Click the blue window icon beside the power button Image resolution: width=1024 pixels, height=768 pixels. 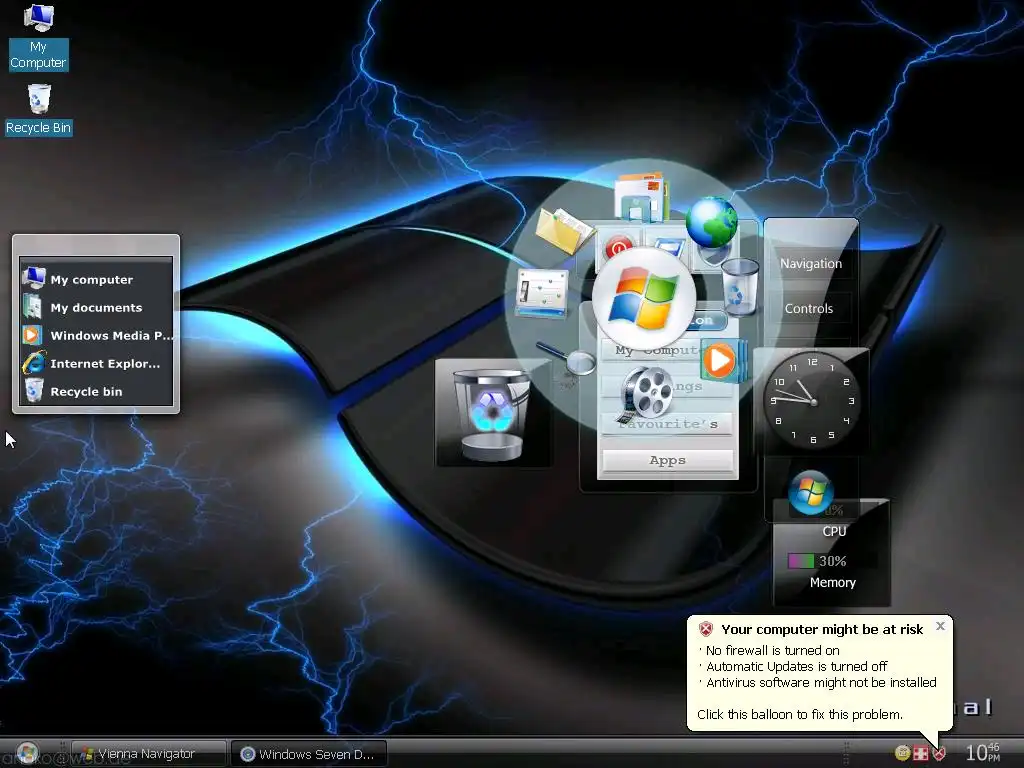tap(669, 248)
